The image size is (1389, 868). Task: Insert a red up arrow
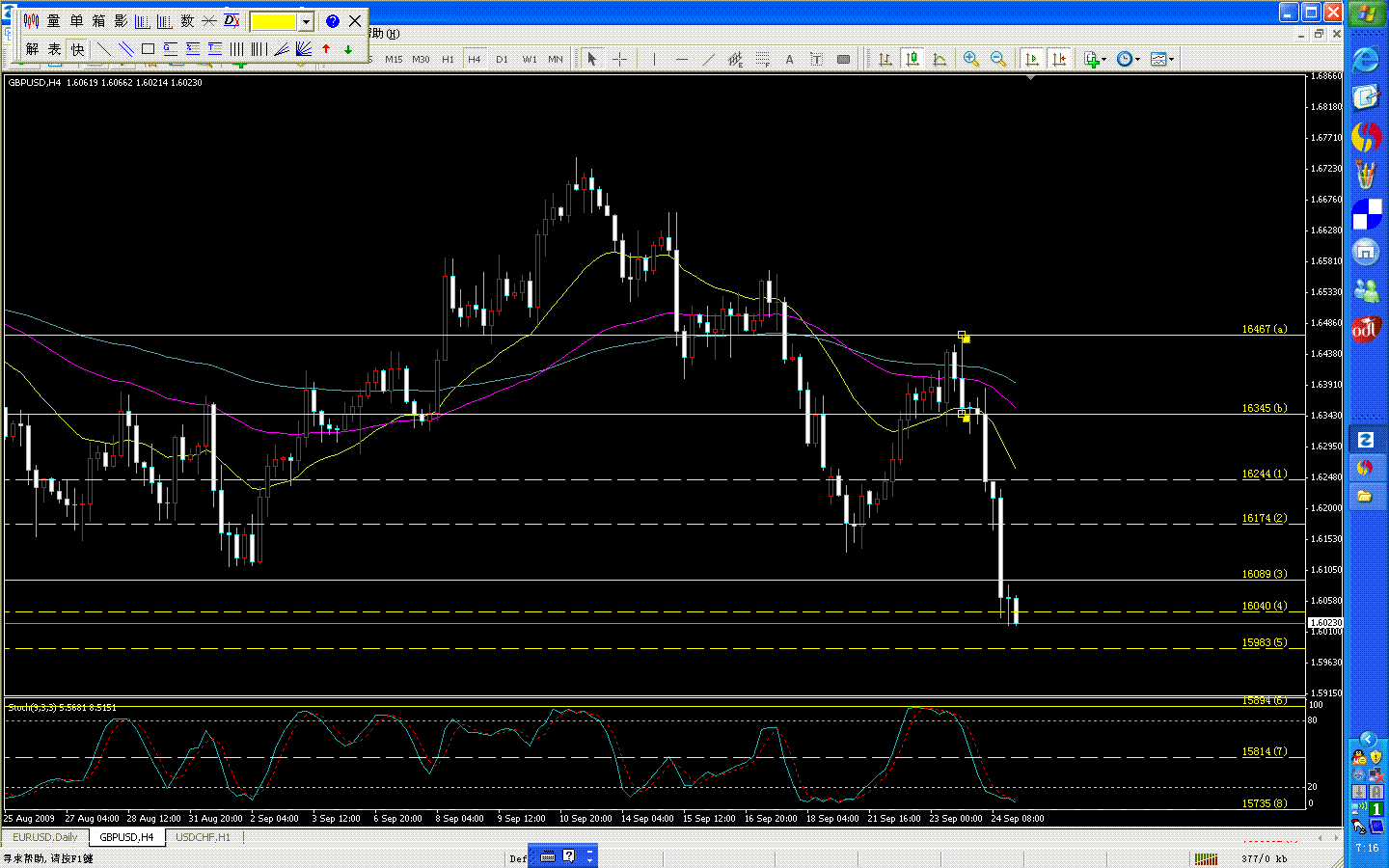coord(326,48)
